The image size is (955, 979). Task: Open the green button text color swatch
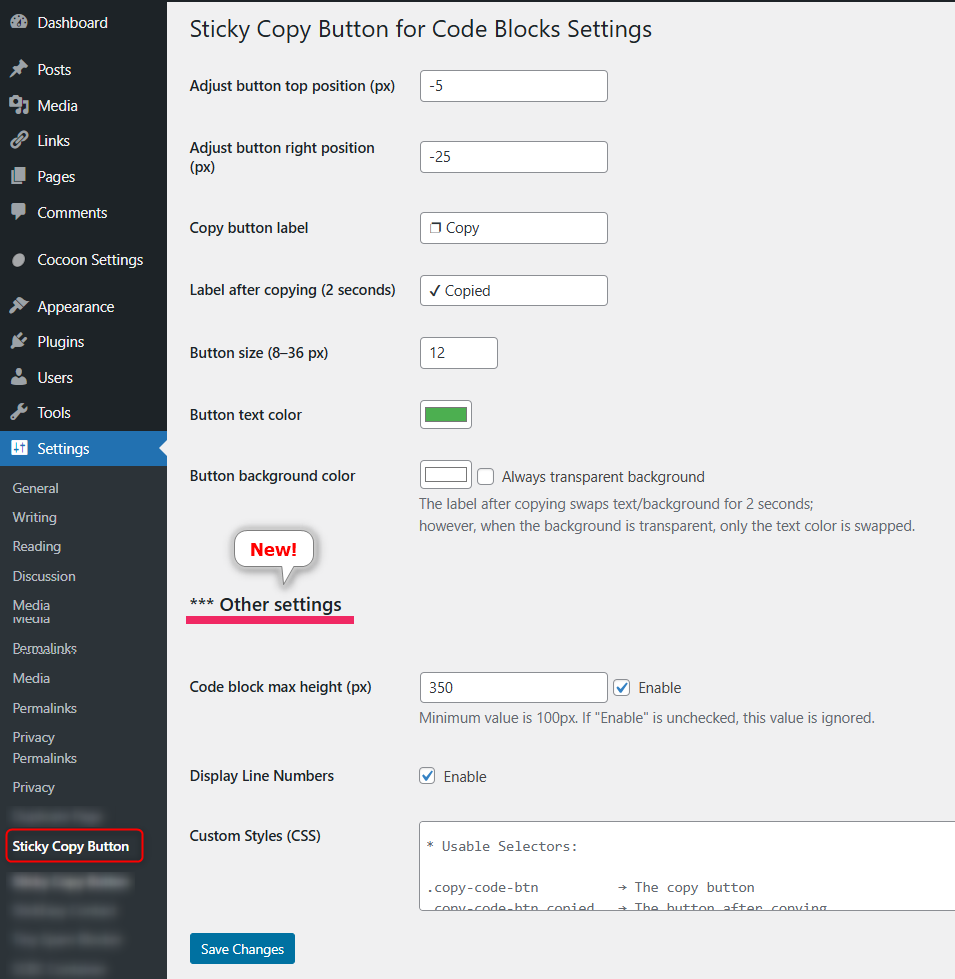[446, 415]
